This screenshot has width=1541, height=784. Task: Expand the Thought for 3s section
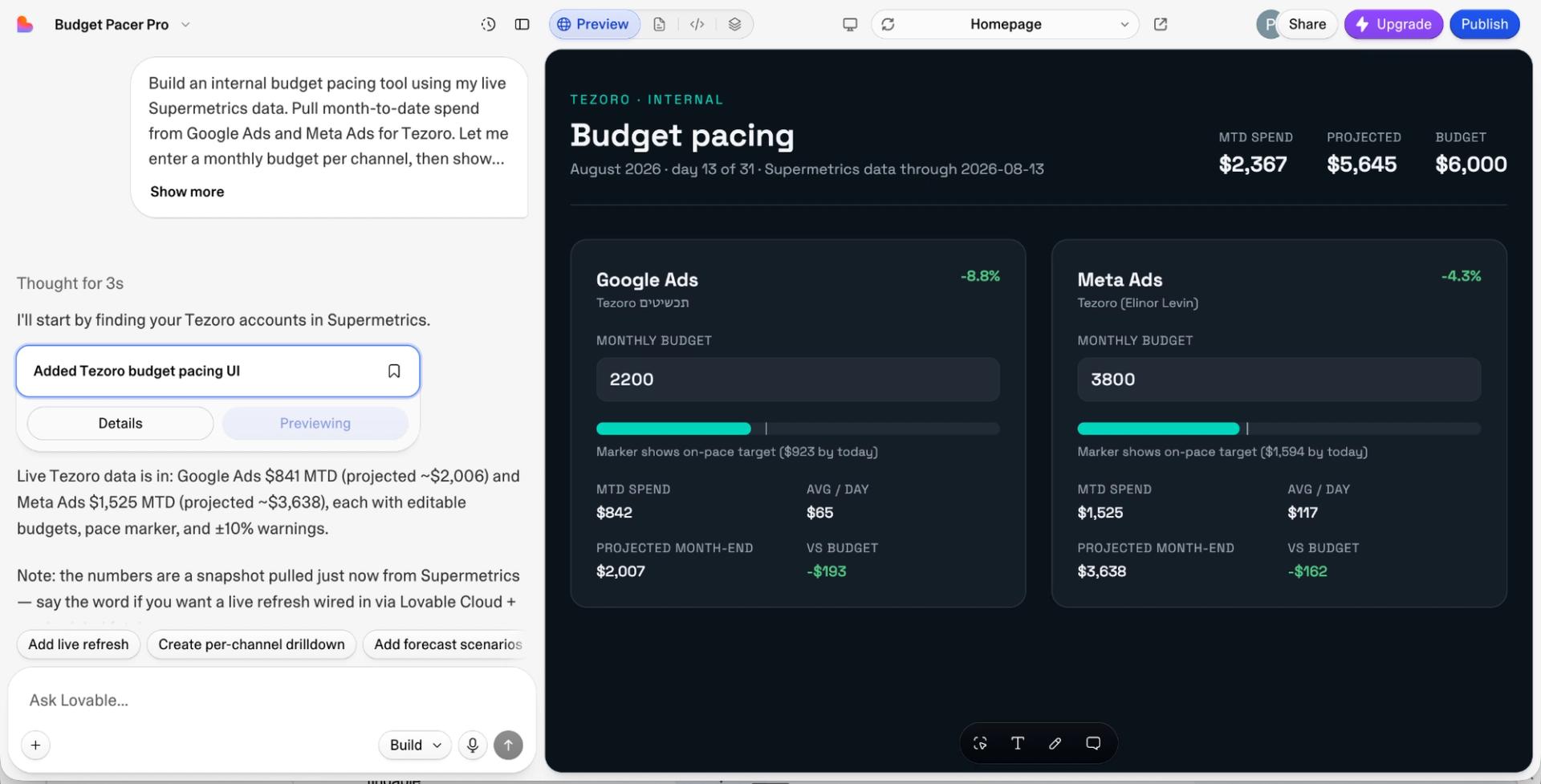tap(70, 283)
